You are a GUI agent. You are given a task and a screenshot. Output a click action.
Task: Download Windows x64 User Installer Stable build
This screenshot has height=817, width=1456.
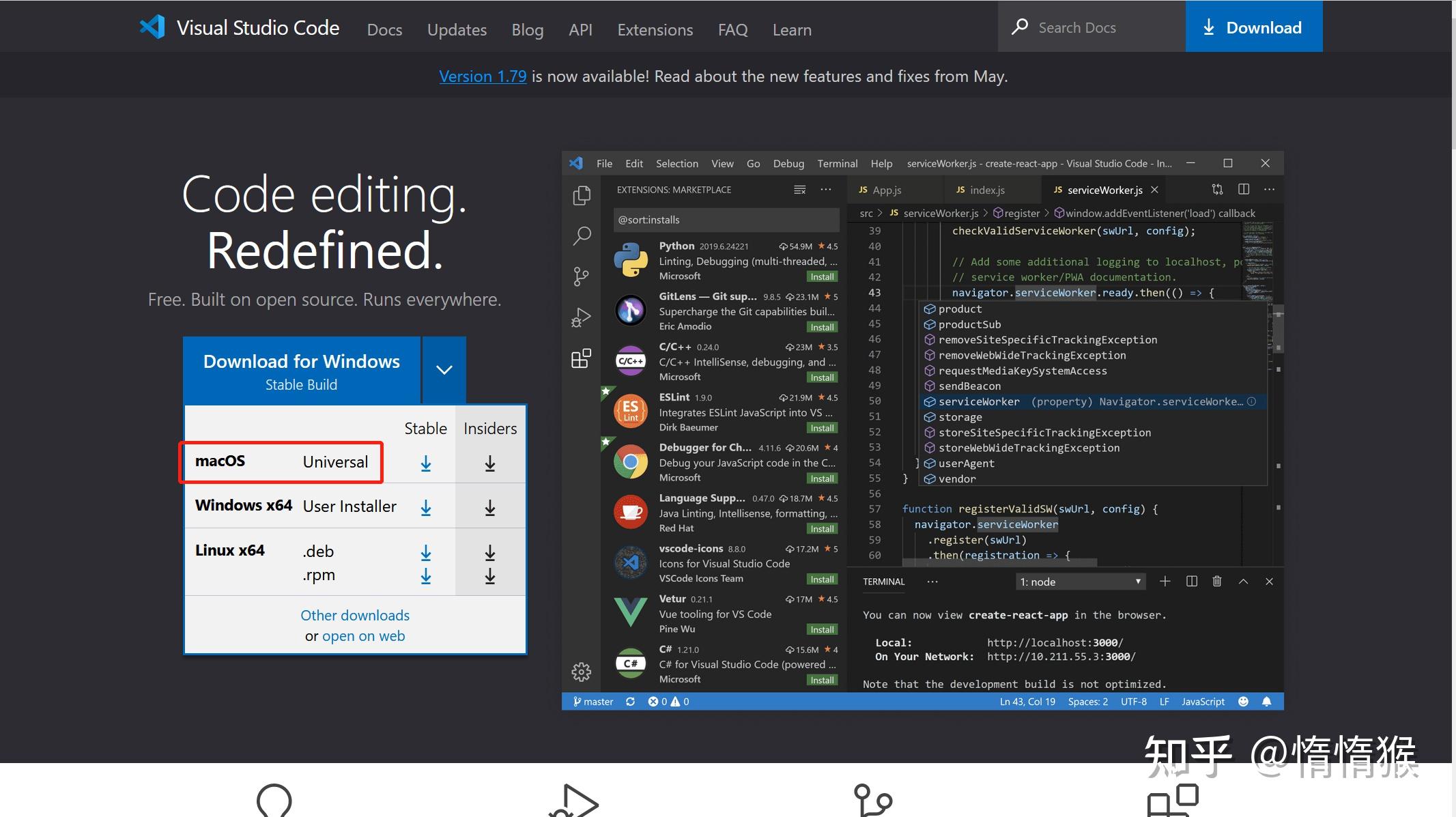tap(425, 508)
